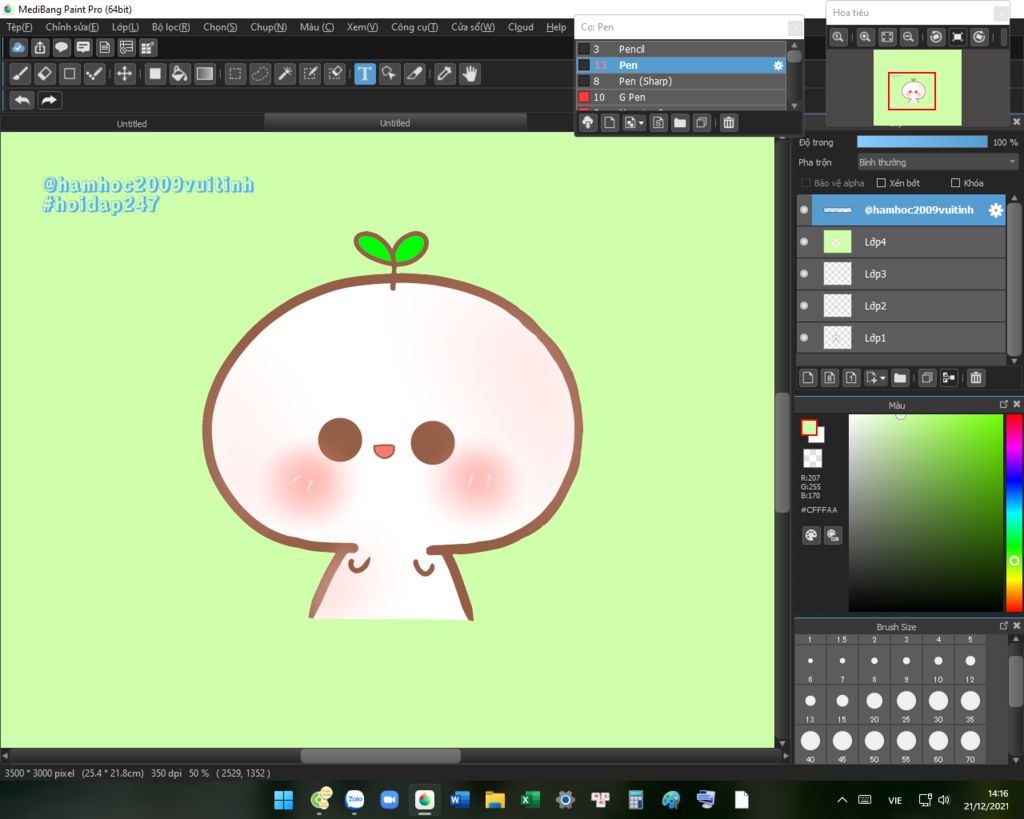Image resolution: width=1024 pixels, height=819 pixels.
Task: Click the navigator preview thumbnail
Action: click(917, 88)
